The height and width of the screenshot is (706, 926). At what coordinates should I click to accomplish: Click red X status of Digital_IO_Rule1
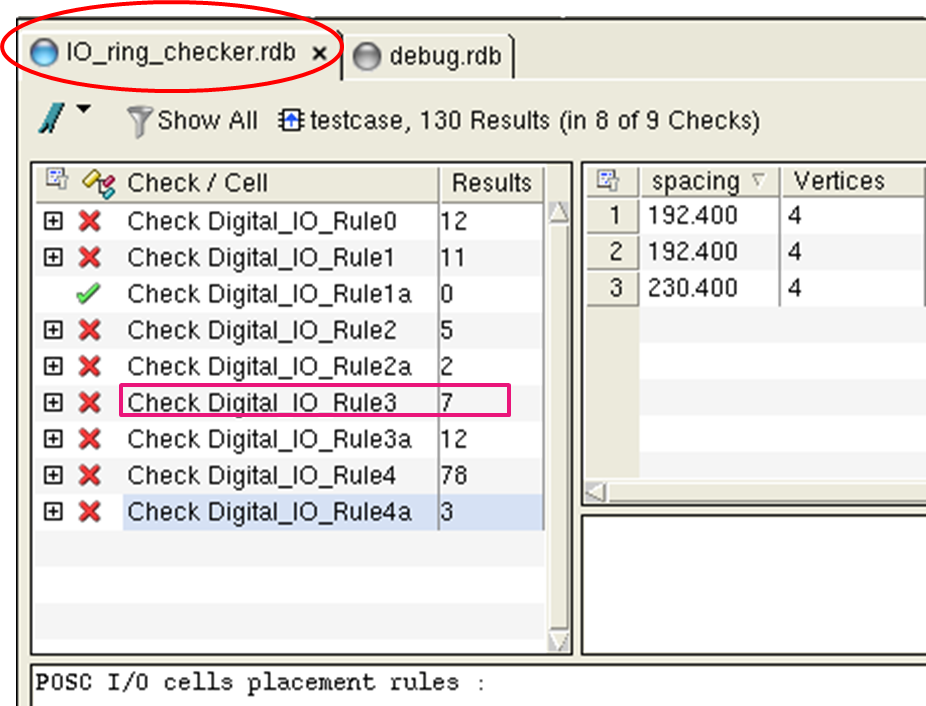(89, 258)
